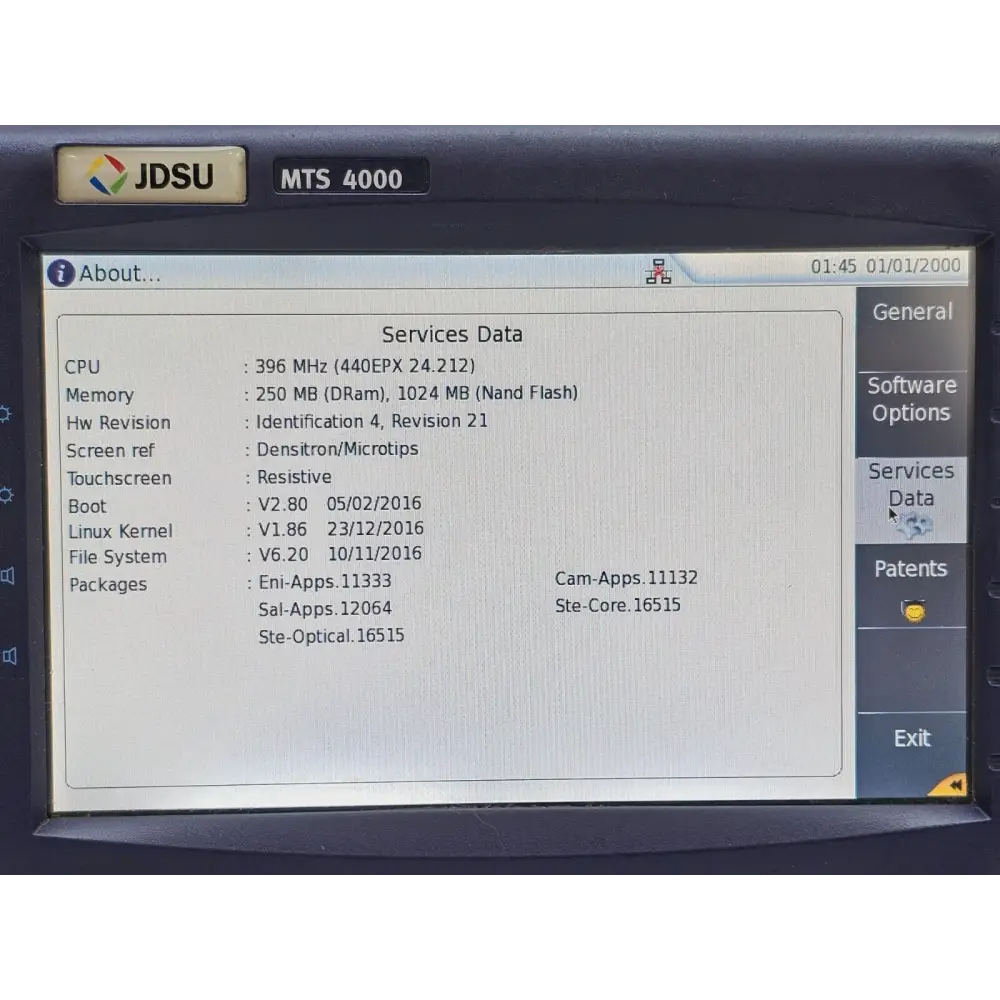Click the date and time display

(x=885, y=266)
